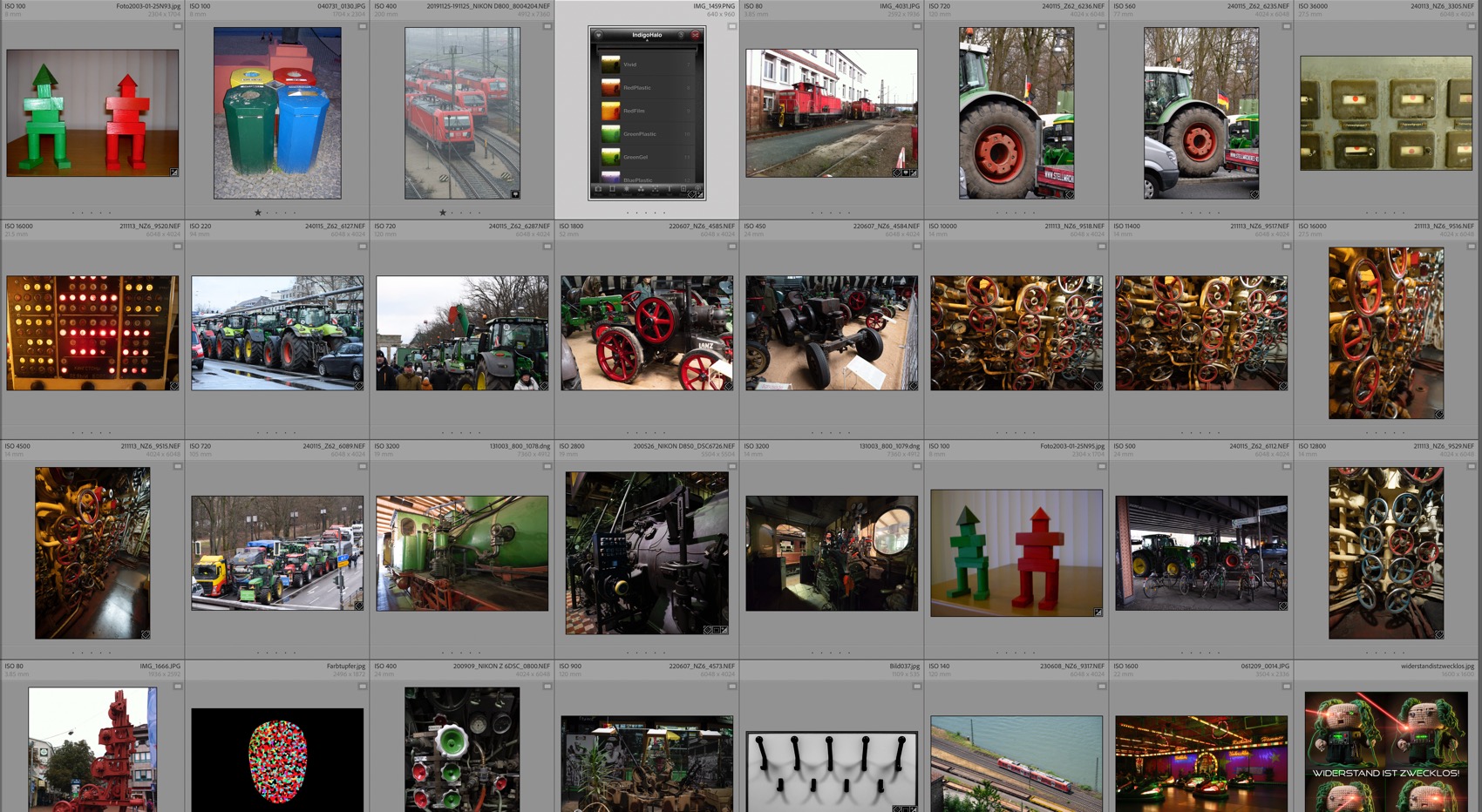Screen dimensions: 1482x812
Task: Click develop adjustments badge on Foto2003-01-25N93.jpg
Action: [x=173, y=173]
